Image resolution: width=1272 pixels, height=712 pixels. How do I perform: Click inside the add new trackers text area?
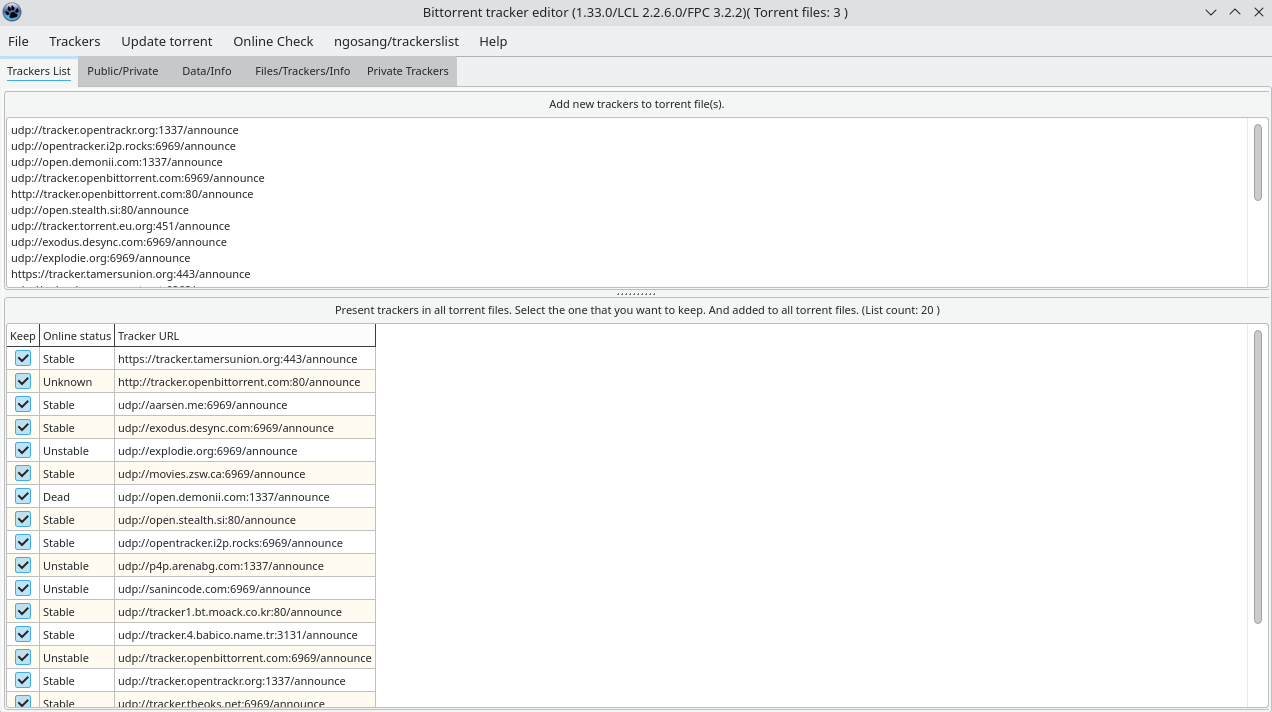coord(600,200)
